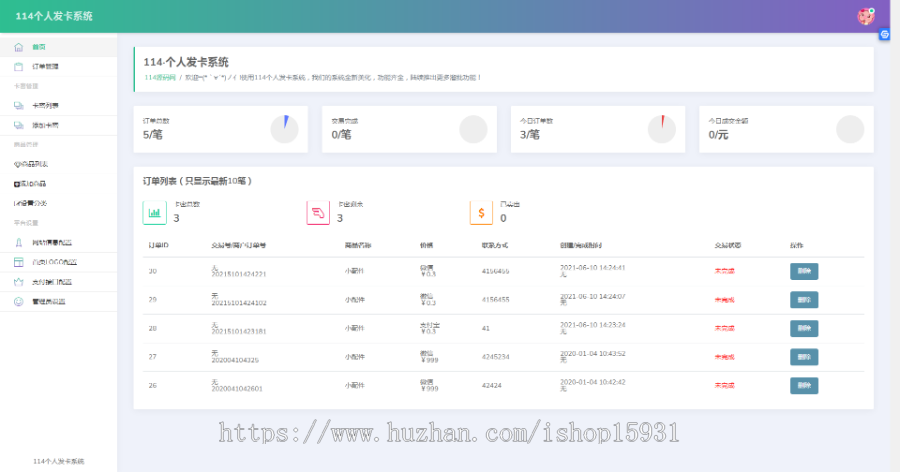Click order number 2020041042601
This screenshot has height=472, width=900.
(x=237, y=389)
